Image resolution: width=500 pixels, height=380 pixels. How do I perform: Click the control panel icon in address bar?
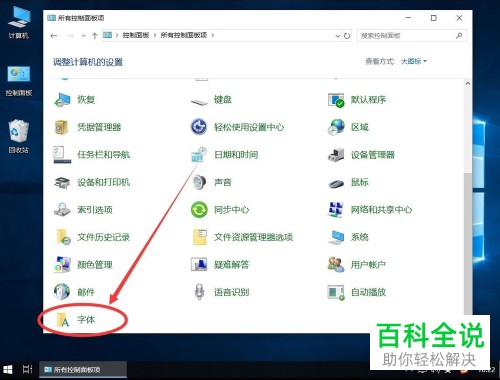[x=107, y=35]
